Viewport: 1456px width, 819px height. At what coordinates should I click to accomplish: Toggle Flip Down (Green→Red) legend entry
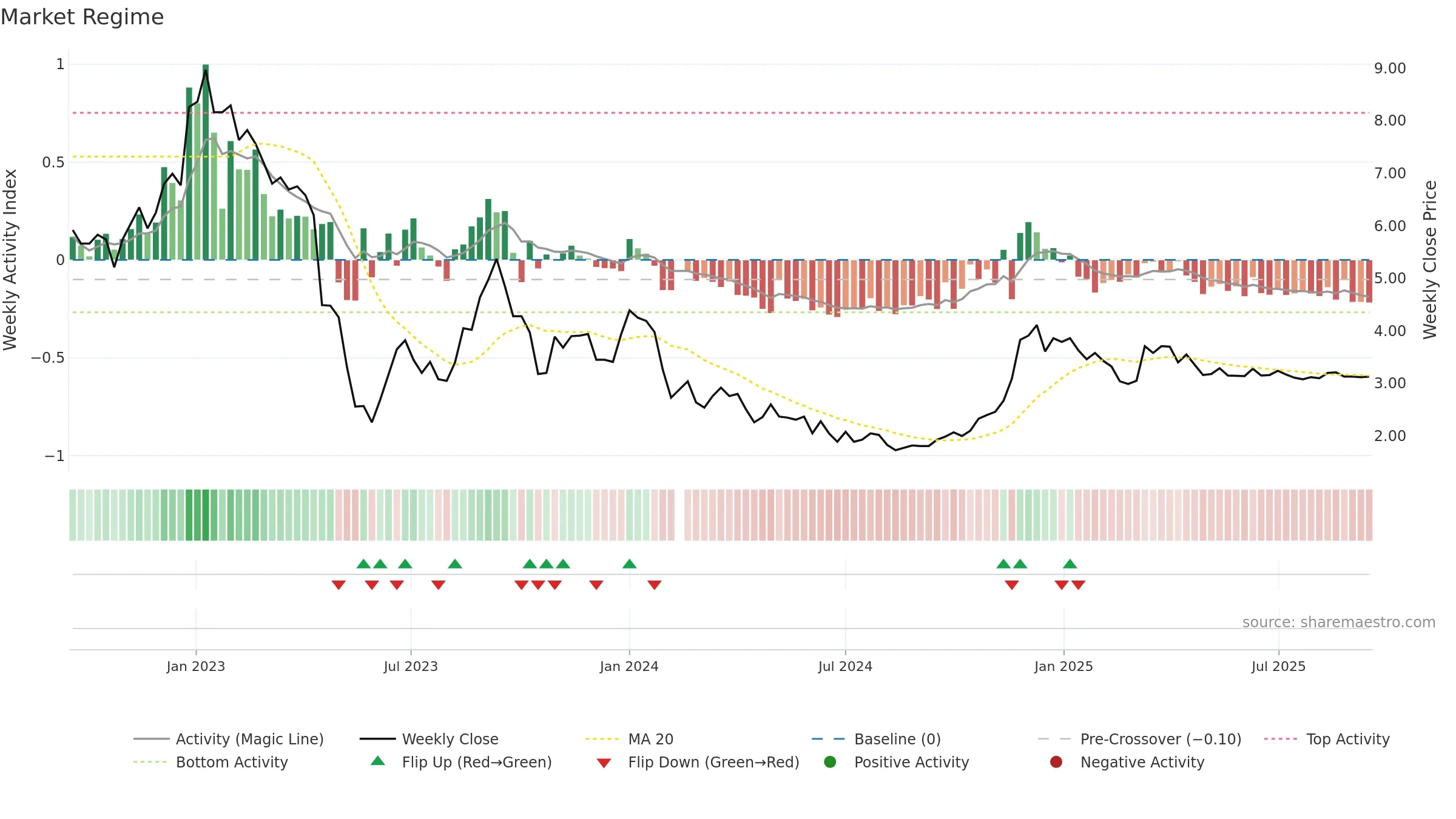pyautogui.click(x=698, y=762)
